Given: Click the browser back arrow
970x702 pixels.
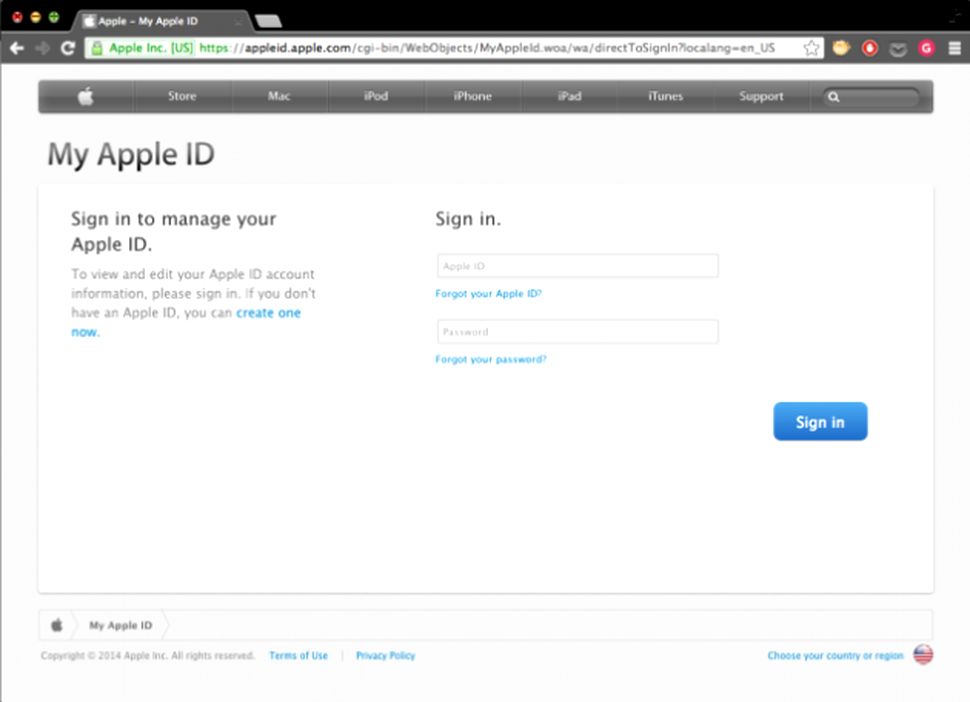Looking at the screenshot, I should [17, 48].
